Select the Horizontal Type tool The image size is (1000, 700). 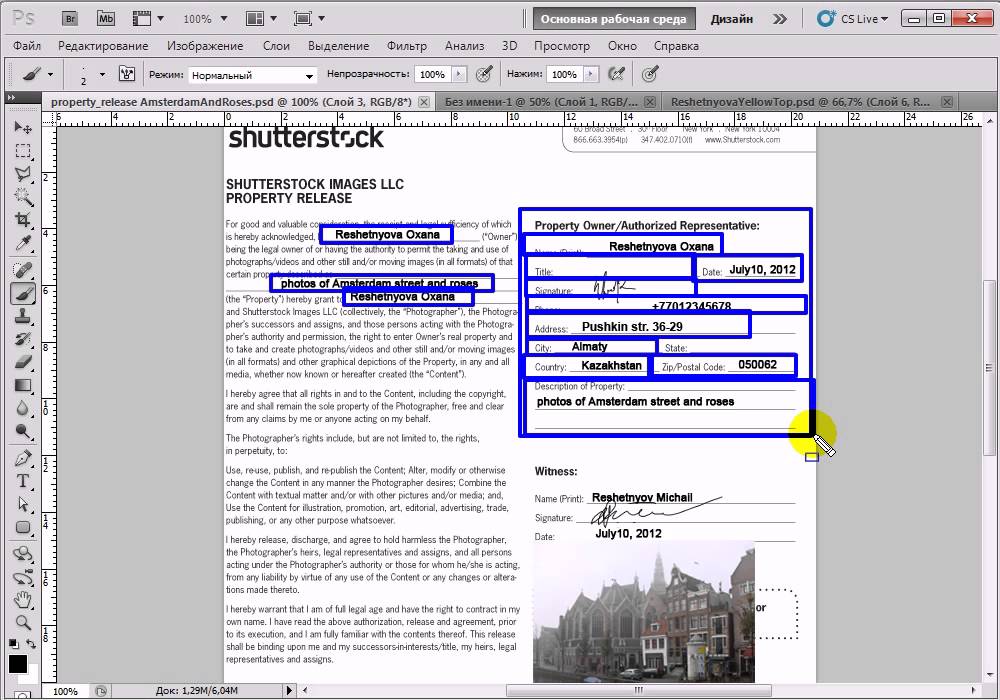point(23,481)
